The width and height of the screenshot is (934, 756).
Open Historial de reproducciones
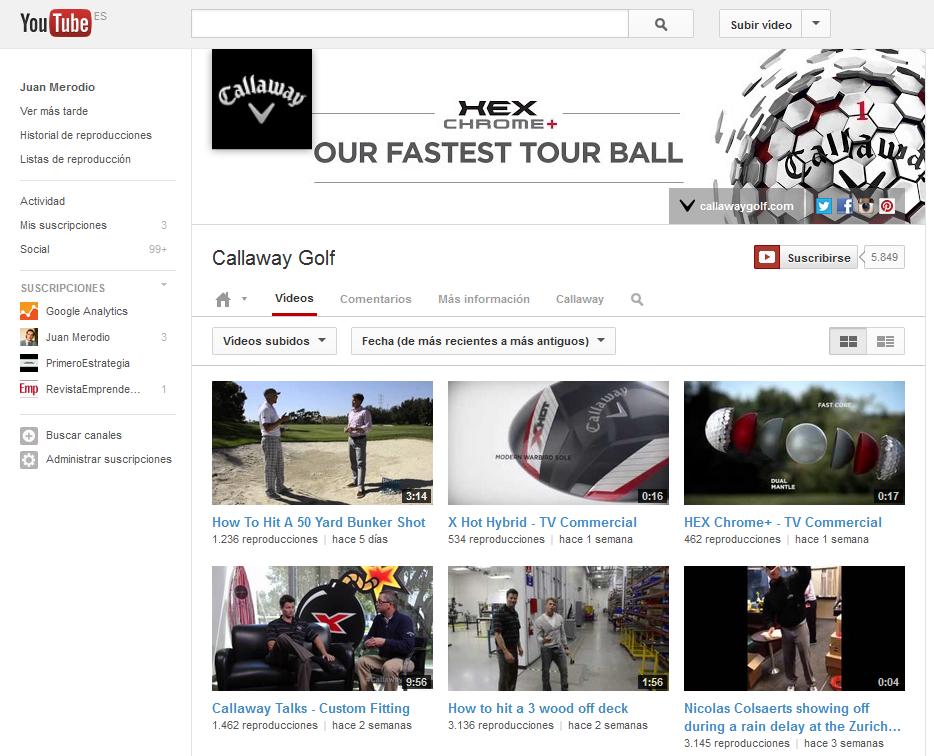coord(86,135)
